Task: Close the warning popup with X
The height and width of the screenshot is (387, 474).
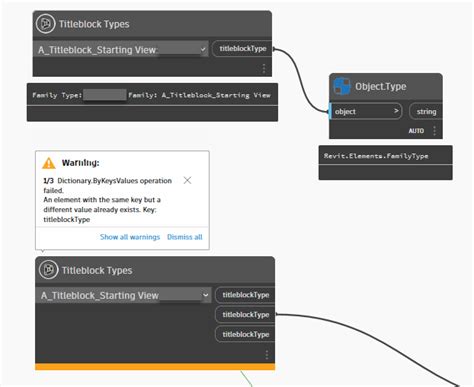Action: tap(187, 180)
